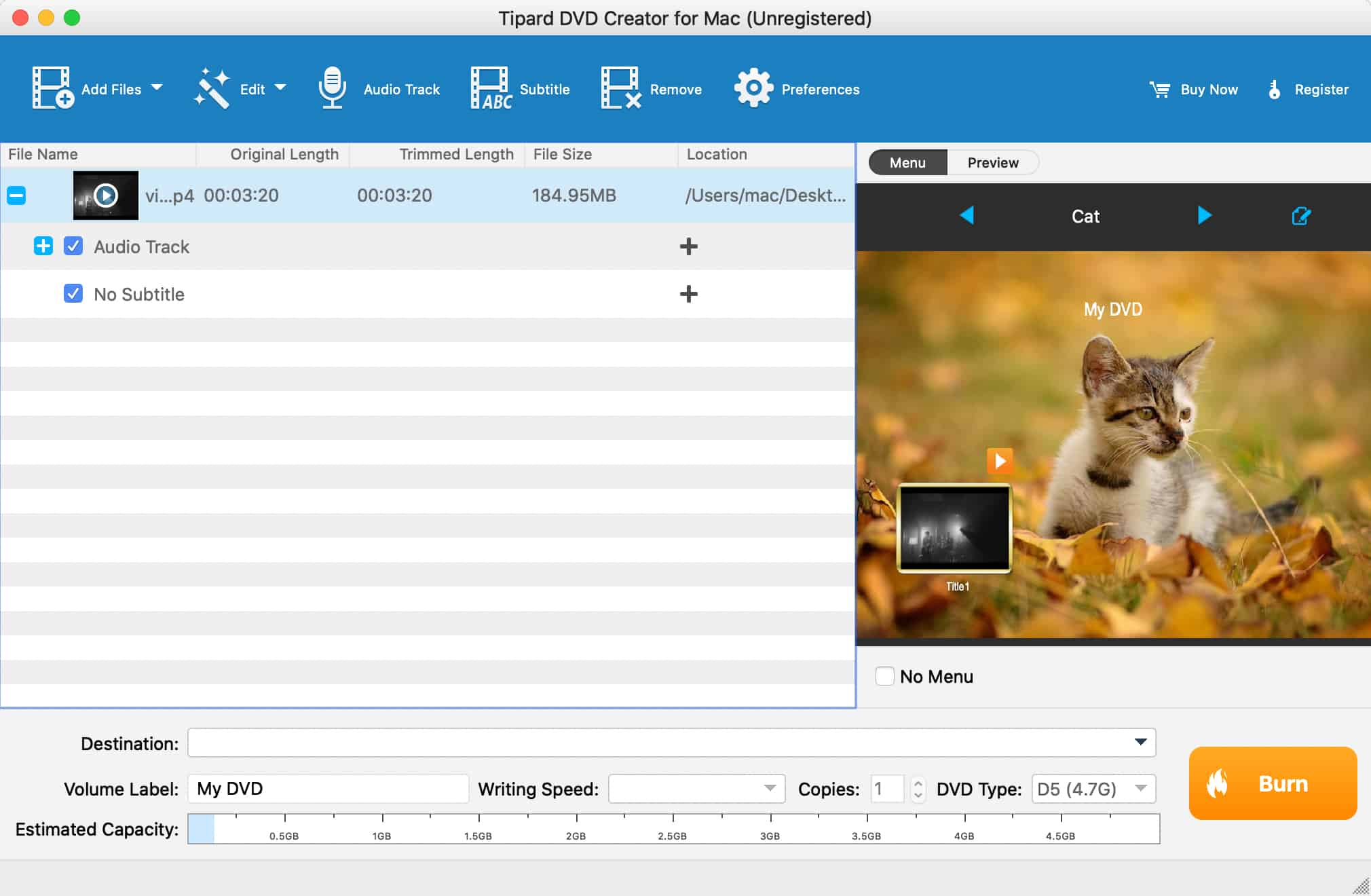Viewport: 1371px width, 896px height.
Task: Go to next menu template arrow
Action: pyautogui.click(x=1204, y=216)
